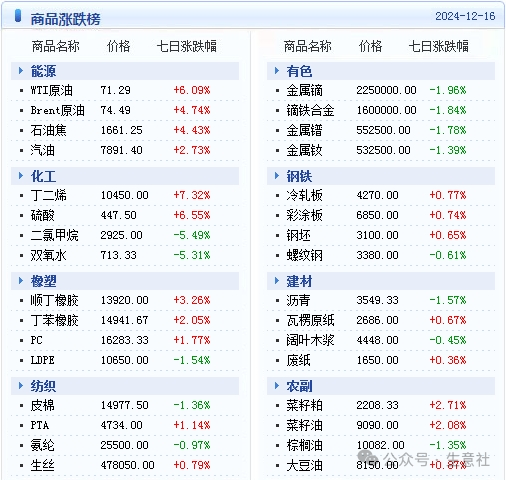Open the WTI原油 commodity link
The image size is (506, 480).
pyautogui.click(x=51, y=90)
